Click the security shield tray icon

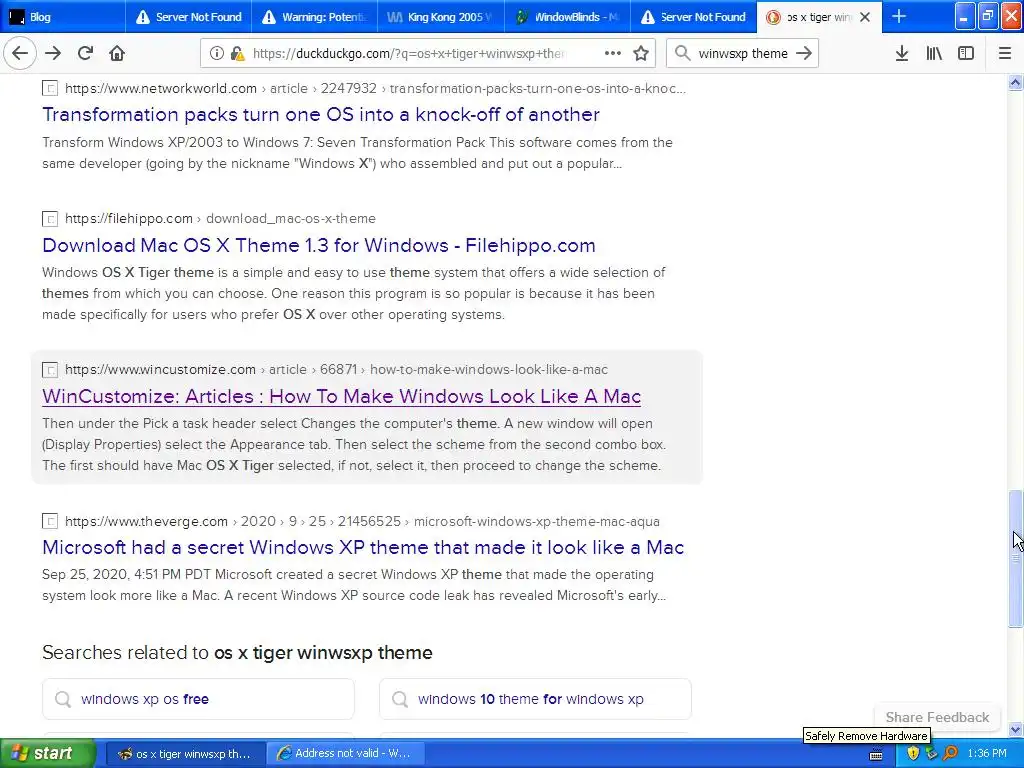[913, 753]
